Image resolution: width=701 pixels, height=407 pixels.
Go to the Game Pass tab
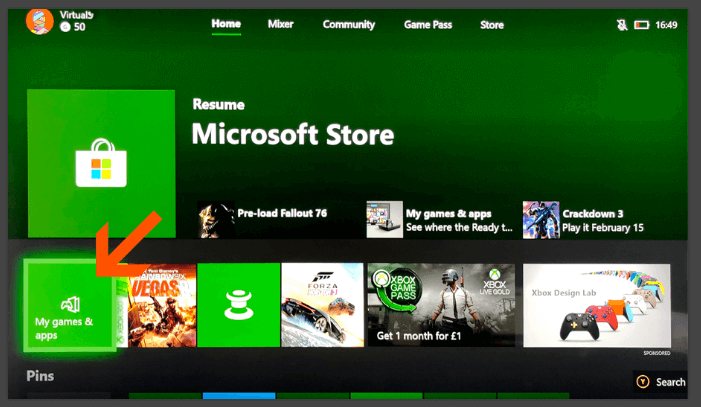tap(428, 25)
